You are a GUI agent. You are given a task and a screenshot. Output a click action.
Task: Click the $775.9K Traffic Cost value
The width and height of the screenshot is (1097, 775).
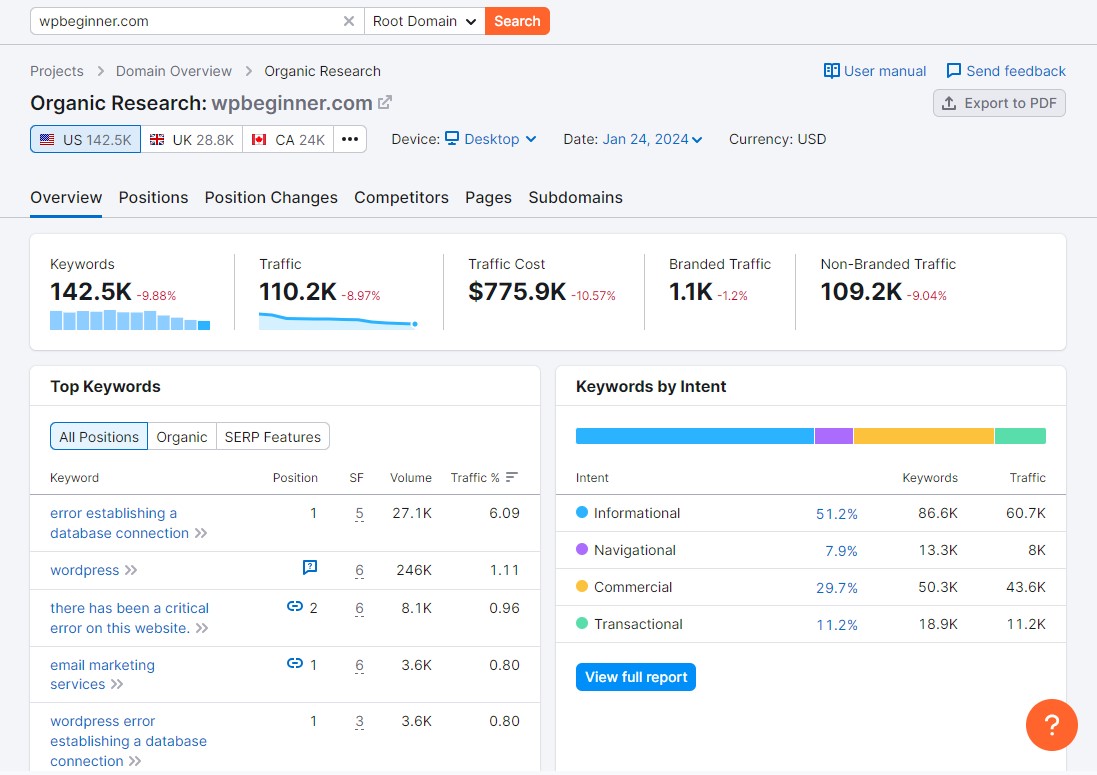pos(517,292)
